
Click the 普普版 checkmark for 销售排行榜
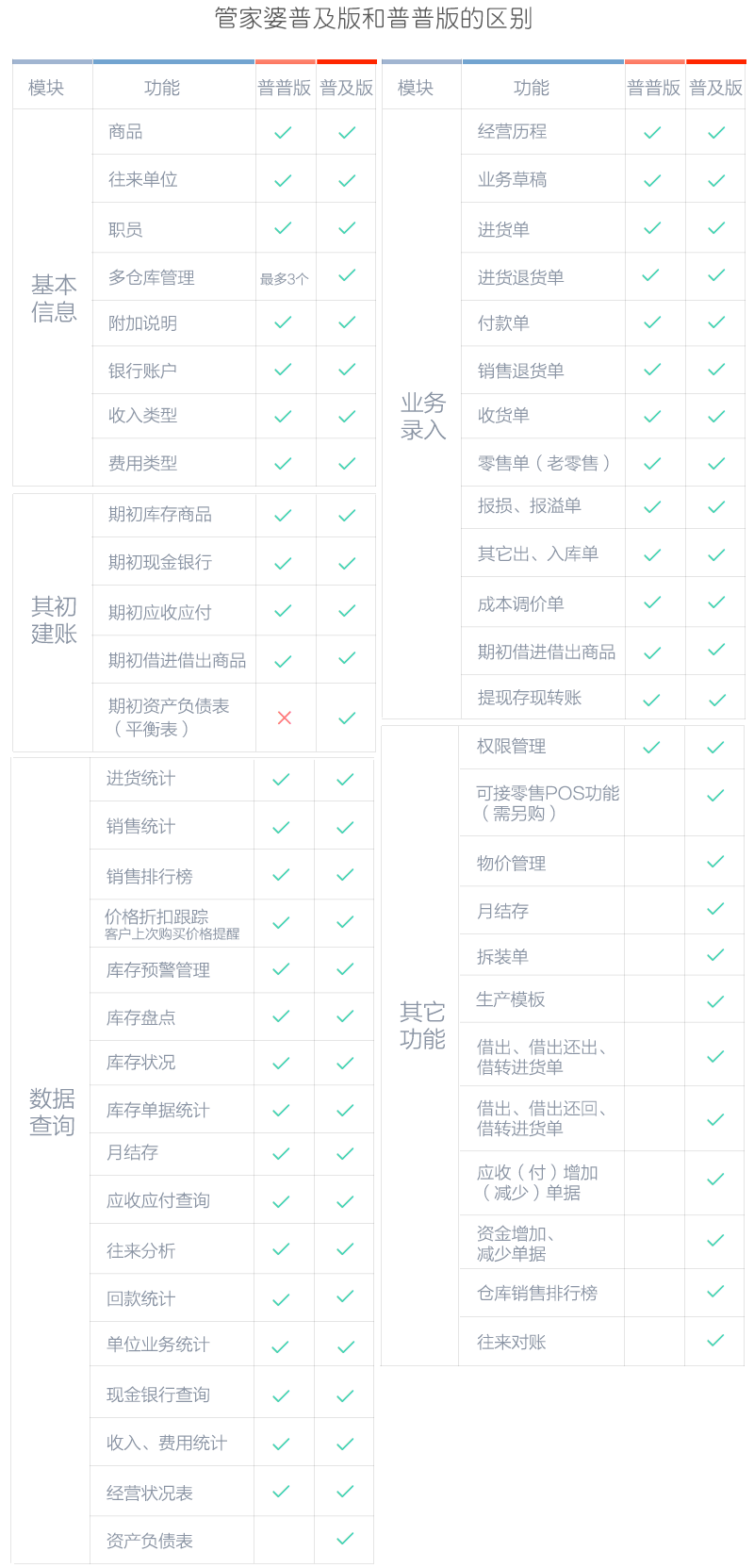point(281,875)
